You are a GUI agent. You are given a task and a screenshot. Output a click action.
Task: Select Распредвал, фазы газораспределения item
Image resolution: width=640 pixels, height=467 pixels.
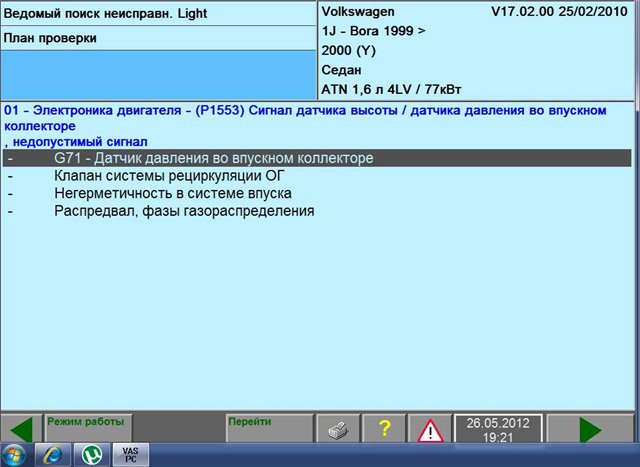(184, 211)
